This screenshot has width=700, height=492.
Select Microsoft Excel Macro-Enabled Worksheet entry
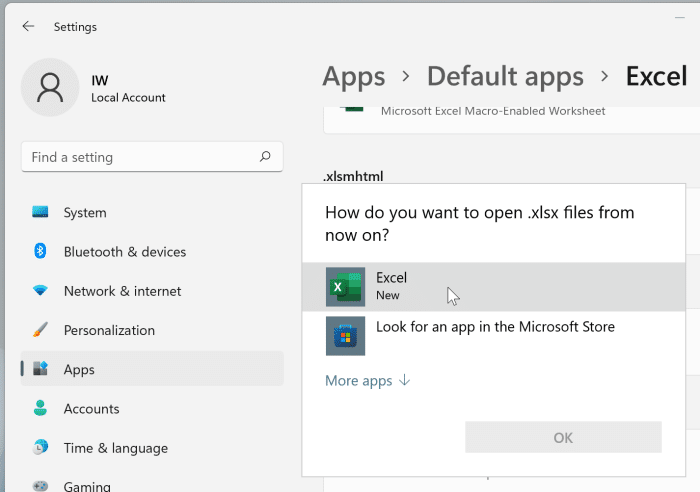click(511, 120)
